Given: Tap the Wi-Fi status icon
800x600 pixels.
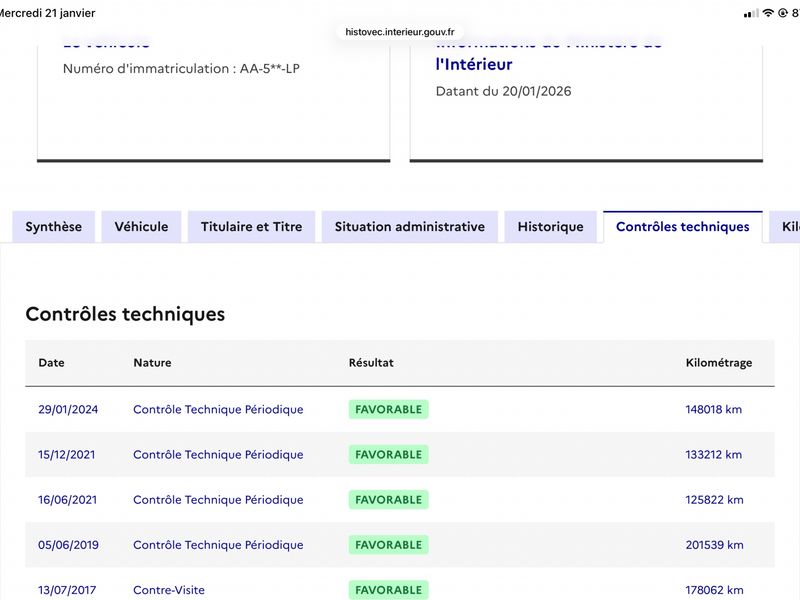Looking at the screenshot, I should (768, 13).
